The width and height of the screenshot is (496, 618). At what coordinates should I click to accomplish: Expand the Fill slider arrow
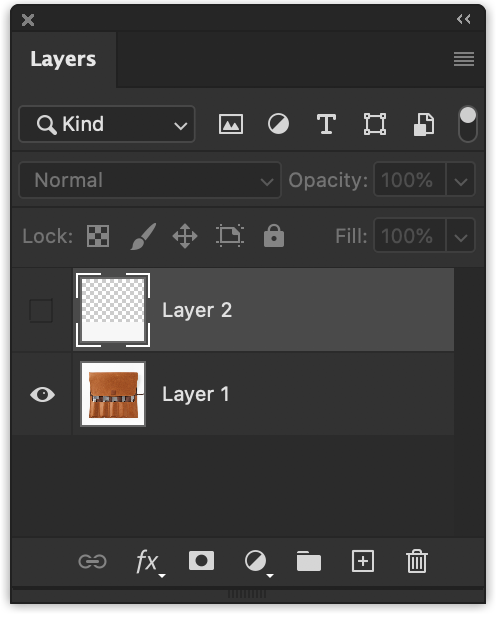461,236
